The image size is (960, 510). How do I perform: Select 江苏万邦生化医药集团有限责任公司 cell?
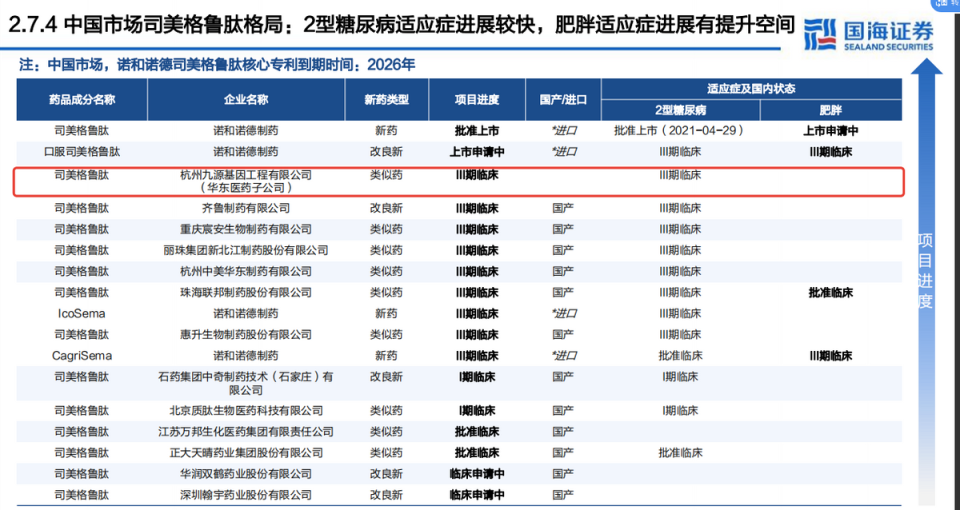click(246, 432)
